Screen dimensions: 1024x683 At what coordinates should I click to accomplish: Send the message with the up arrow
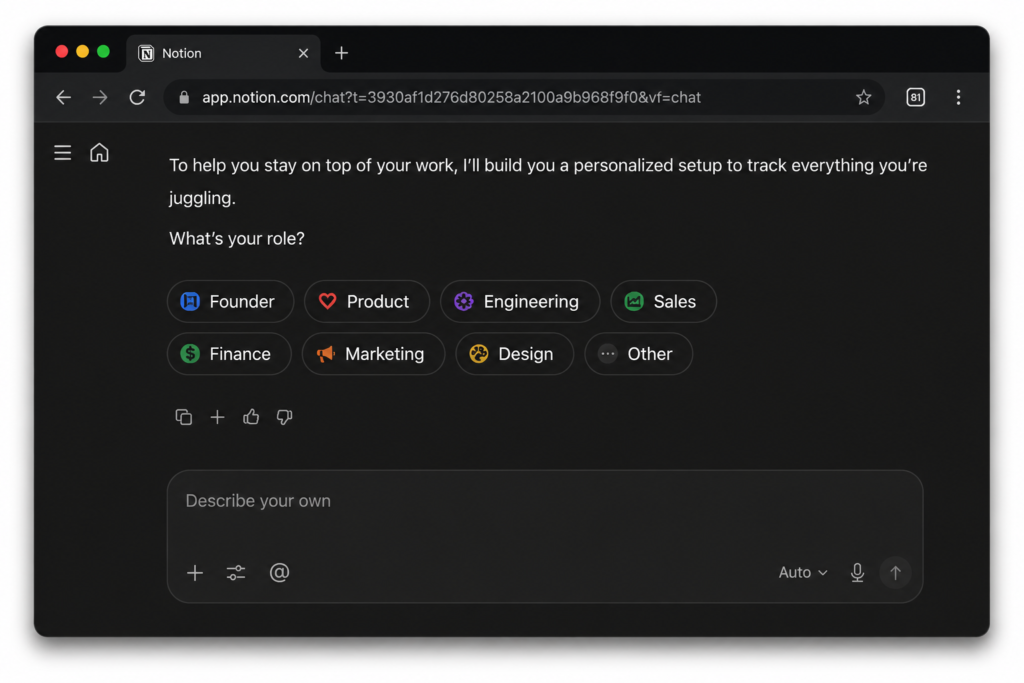895,573
